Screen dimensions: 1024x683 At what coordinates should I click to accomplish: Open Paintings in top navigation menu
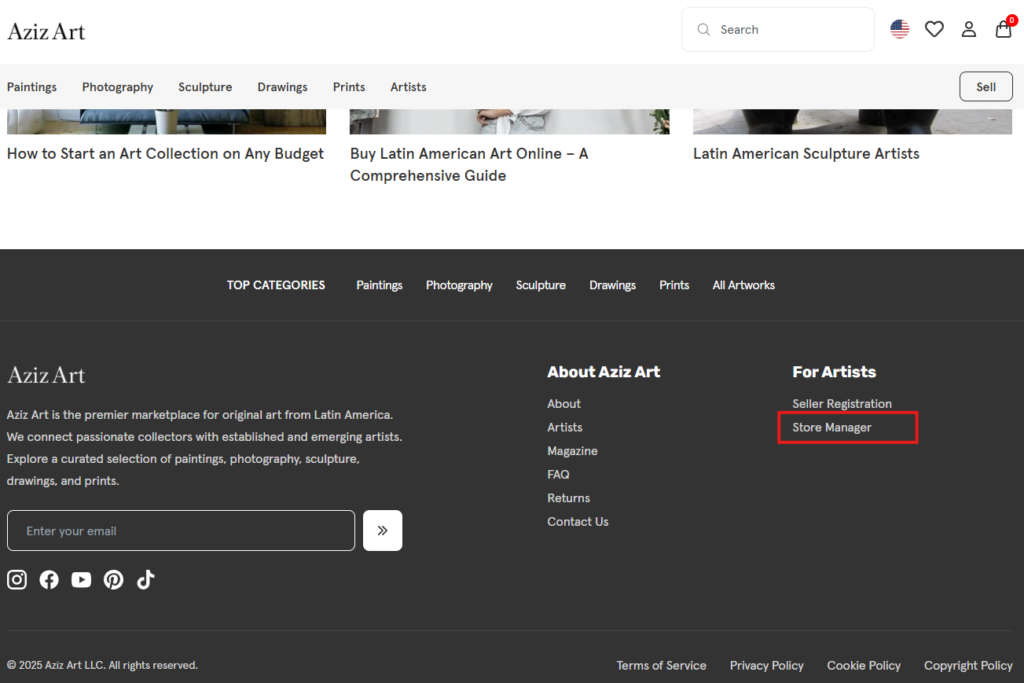click(32, 87)
